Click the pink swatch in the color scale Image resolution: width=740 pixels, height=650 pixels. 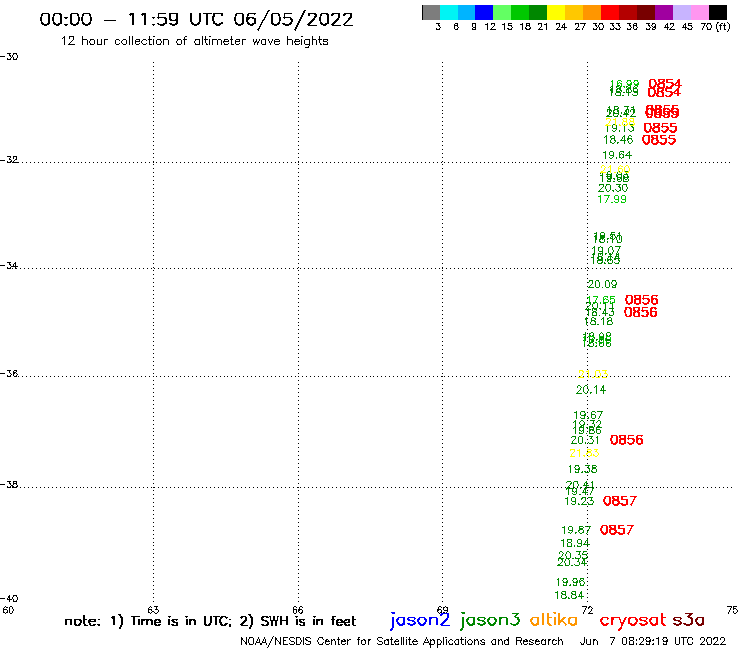(x=699, y=12)
